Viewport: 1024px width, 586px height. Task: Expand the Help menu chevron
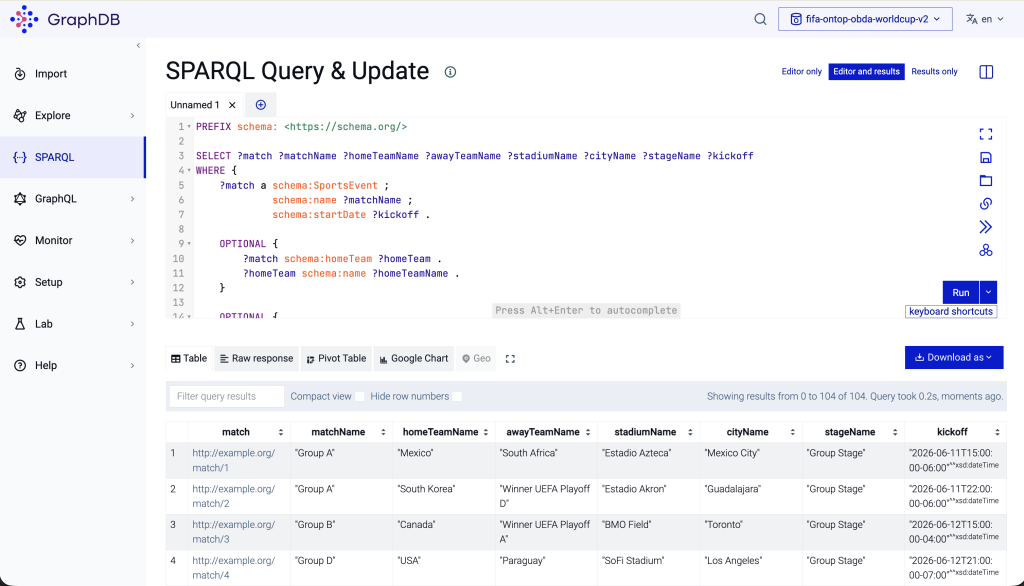(133, 365)
